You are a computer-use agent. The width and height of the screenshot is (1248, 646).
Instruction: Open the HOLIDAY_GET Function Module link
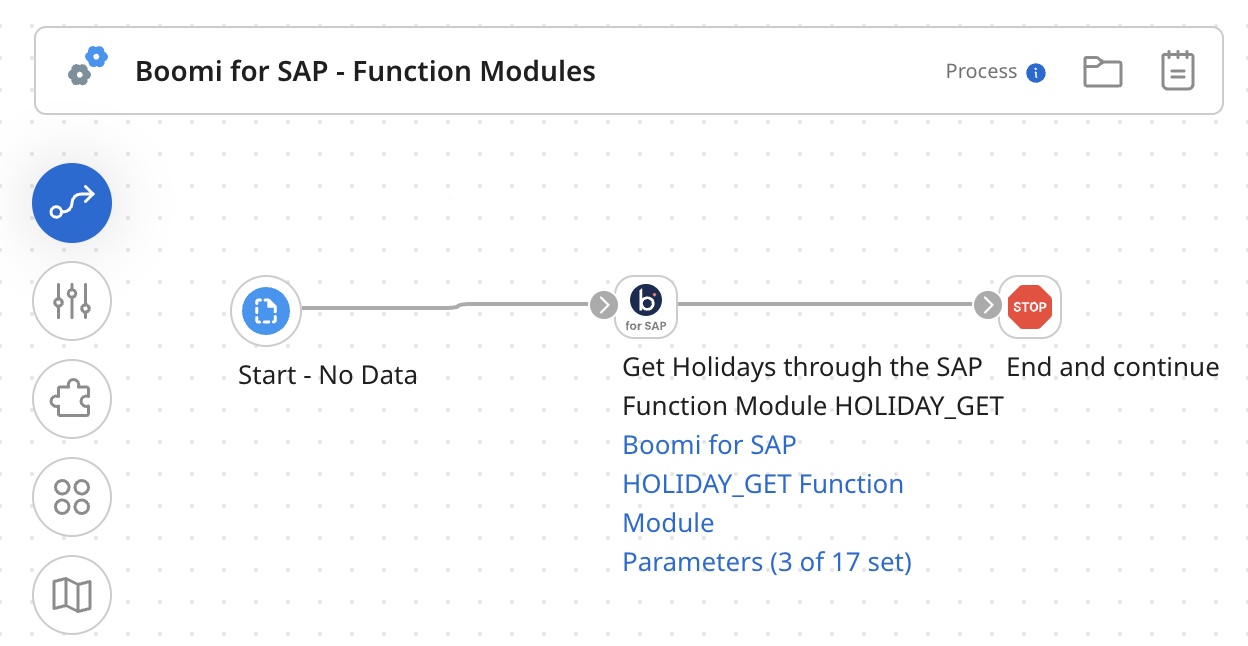click(x=763, y=483)
